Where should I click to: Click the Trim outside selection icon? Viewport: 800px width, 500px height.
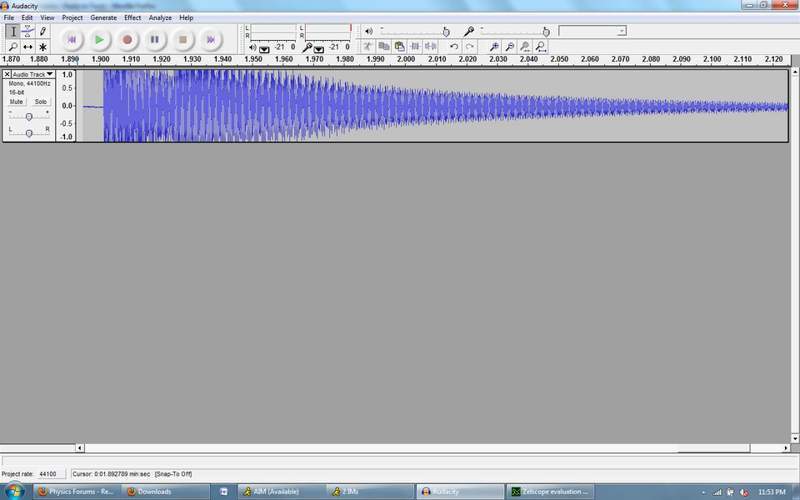click(415, 47)
